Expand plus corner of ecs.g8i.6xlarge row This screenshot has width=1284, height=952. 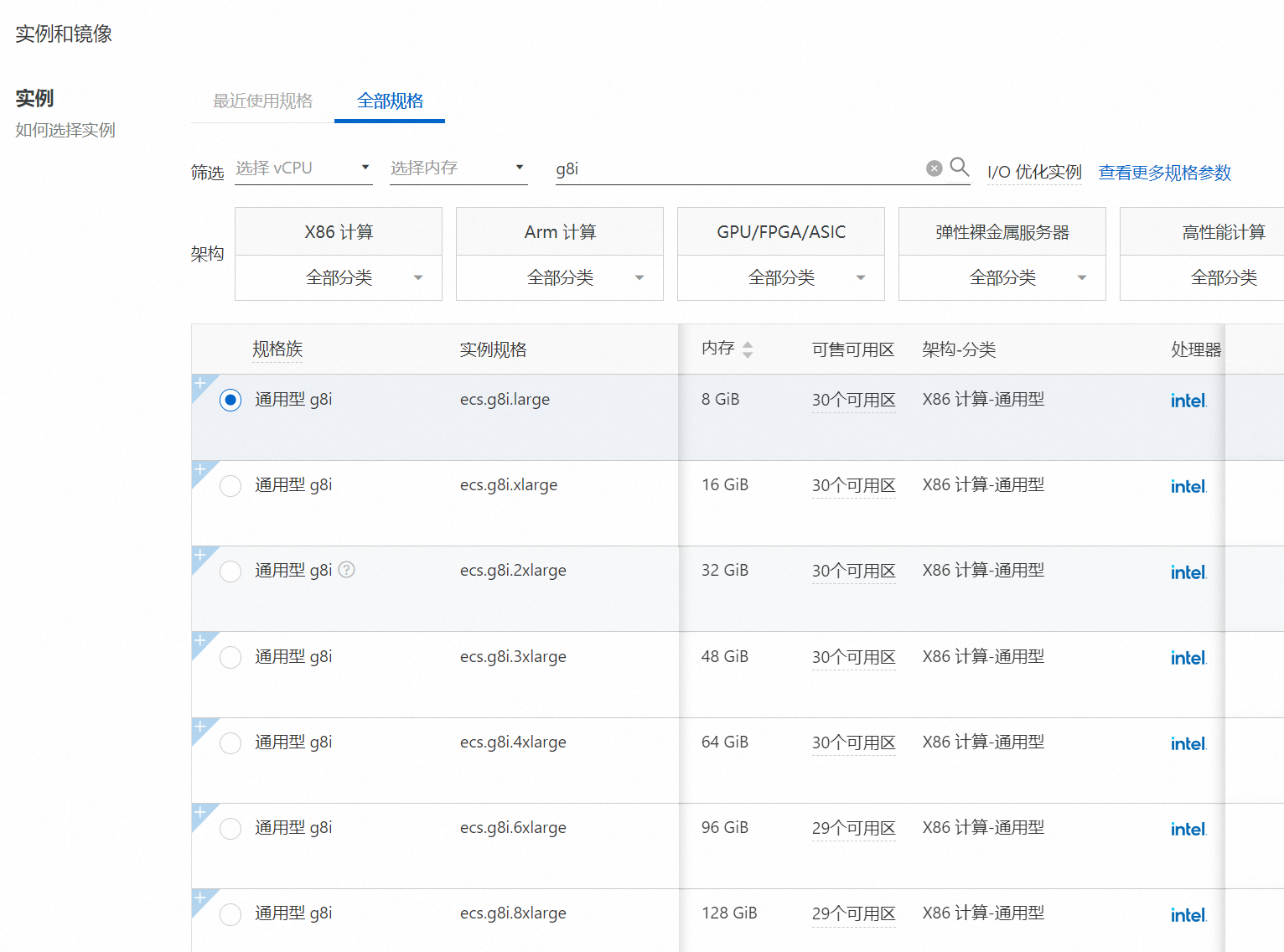200,811
